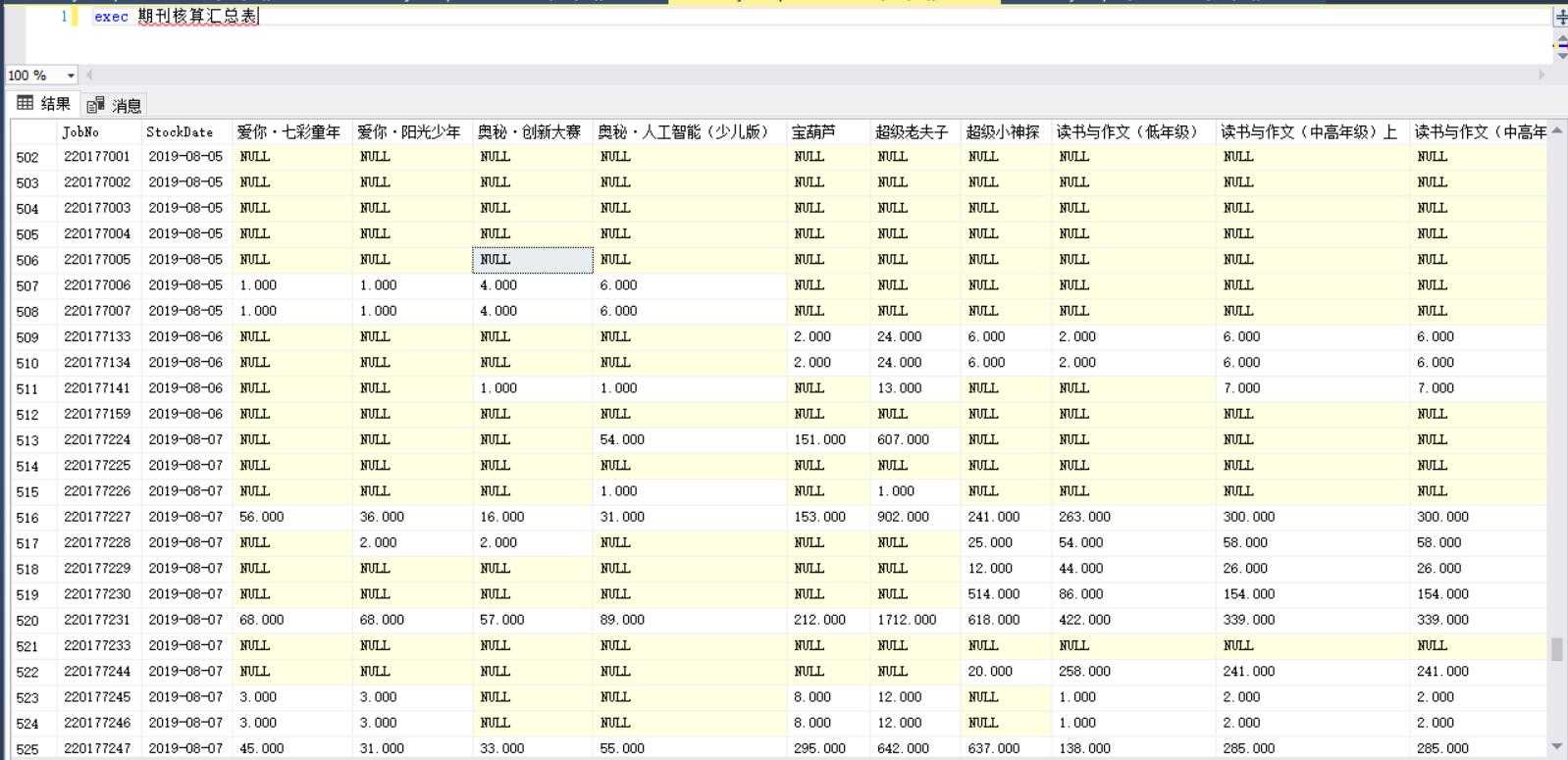Click the 422.000 cell in row 520

coord(1132,620)
